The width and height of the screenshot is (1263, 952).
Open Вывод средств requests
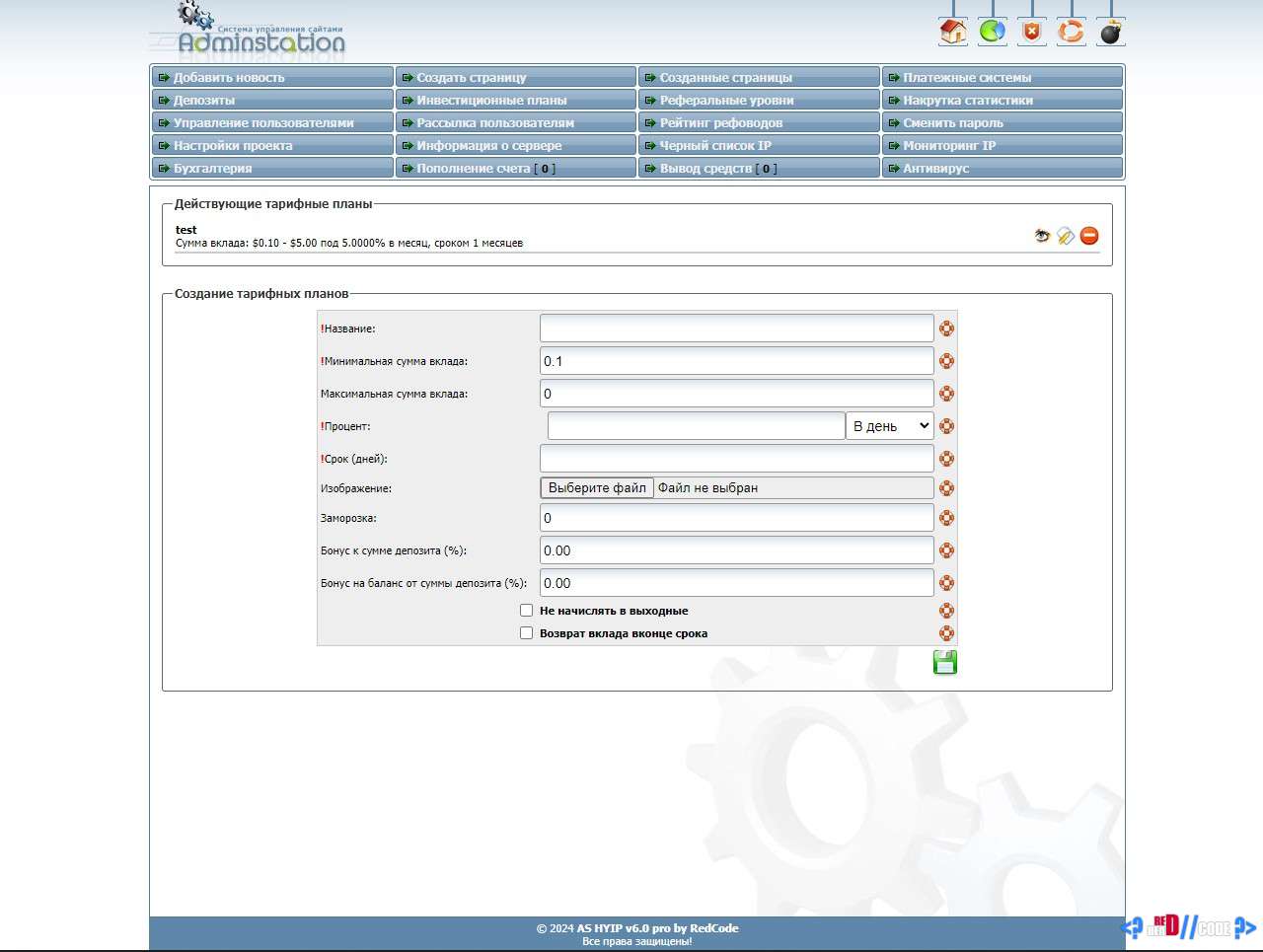coord(759,168)
